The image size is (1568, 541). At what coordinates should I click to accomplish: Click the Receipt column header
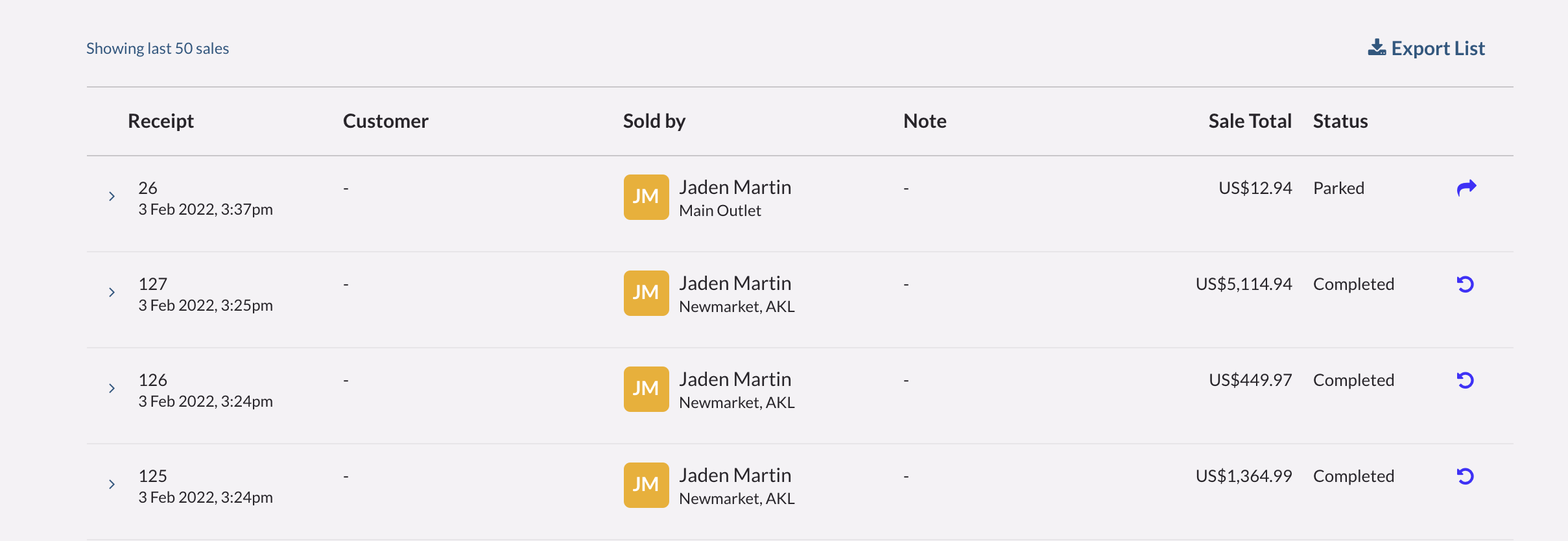[x=160, y=120]
